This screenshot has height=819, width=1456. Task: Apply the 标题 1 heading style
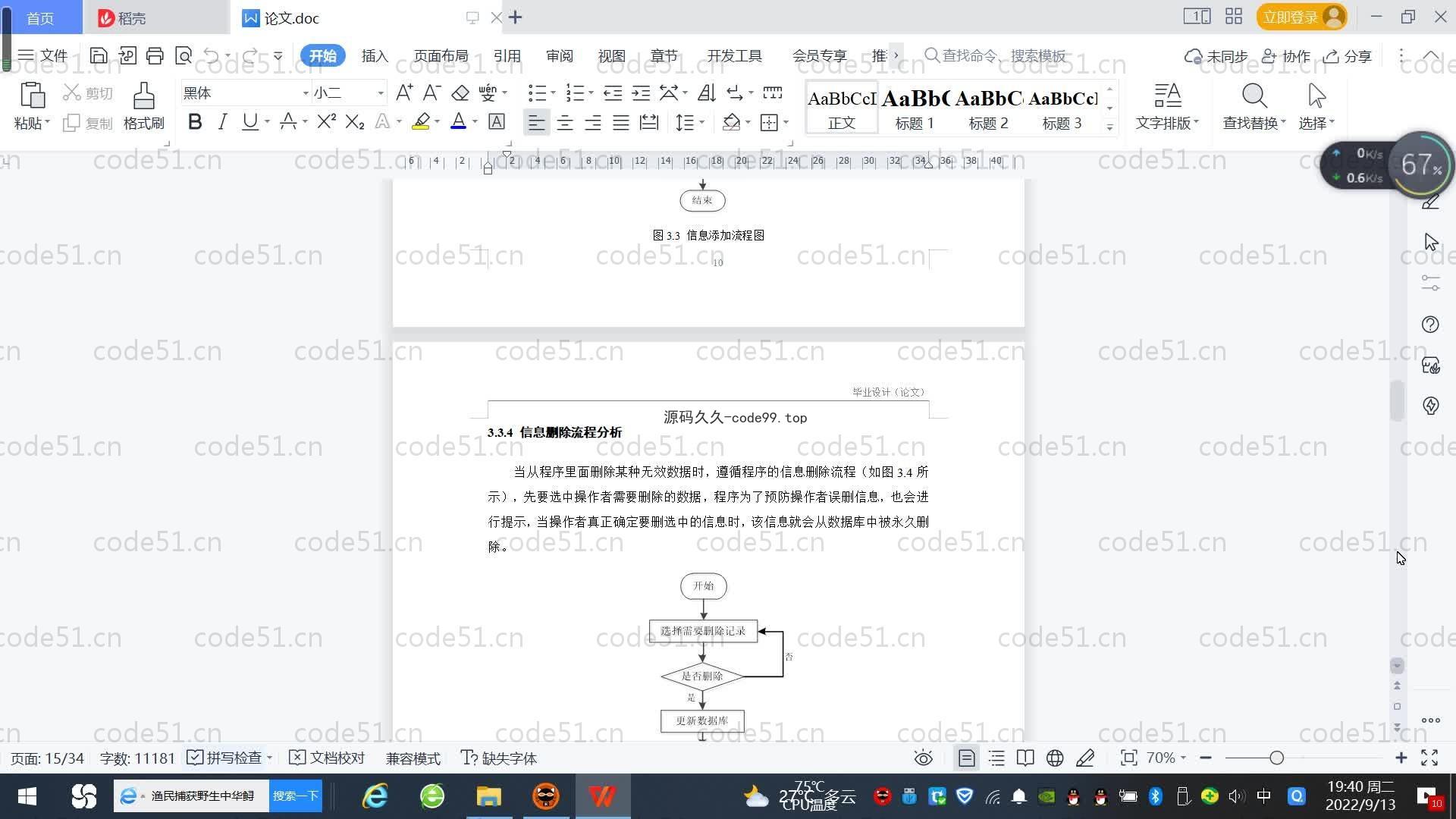[915, 108]
